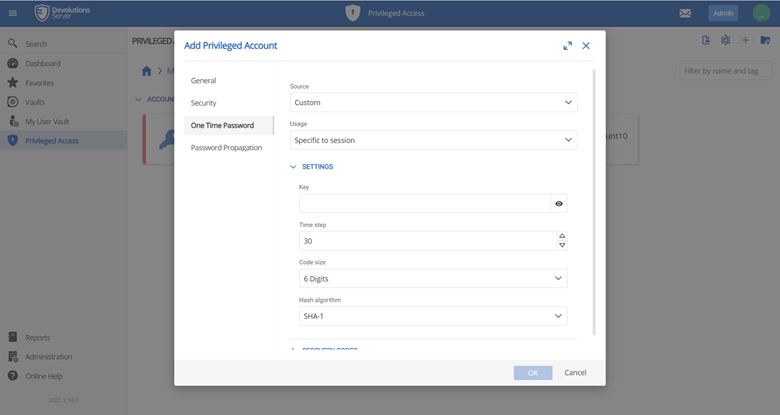
Task: Open the Hash algorithm dropdown
Action: coord(433,316)
